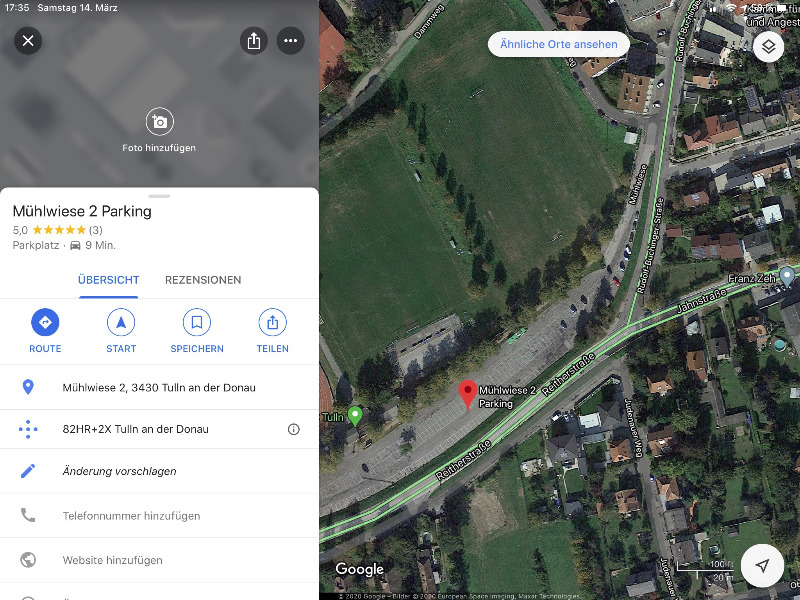
Task: Tap the Start navigation icon
Action: 121,322
